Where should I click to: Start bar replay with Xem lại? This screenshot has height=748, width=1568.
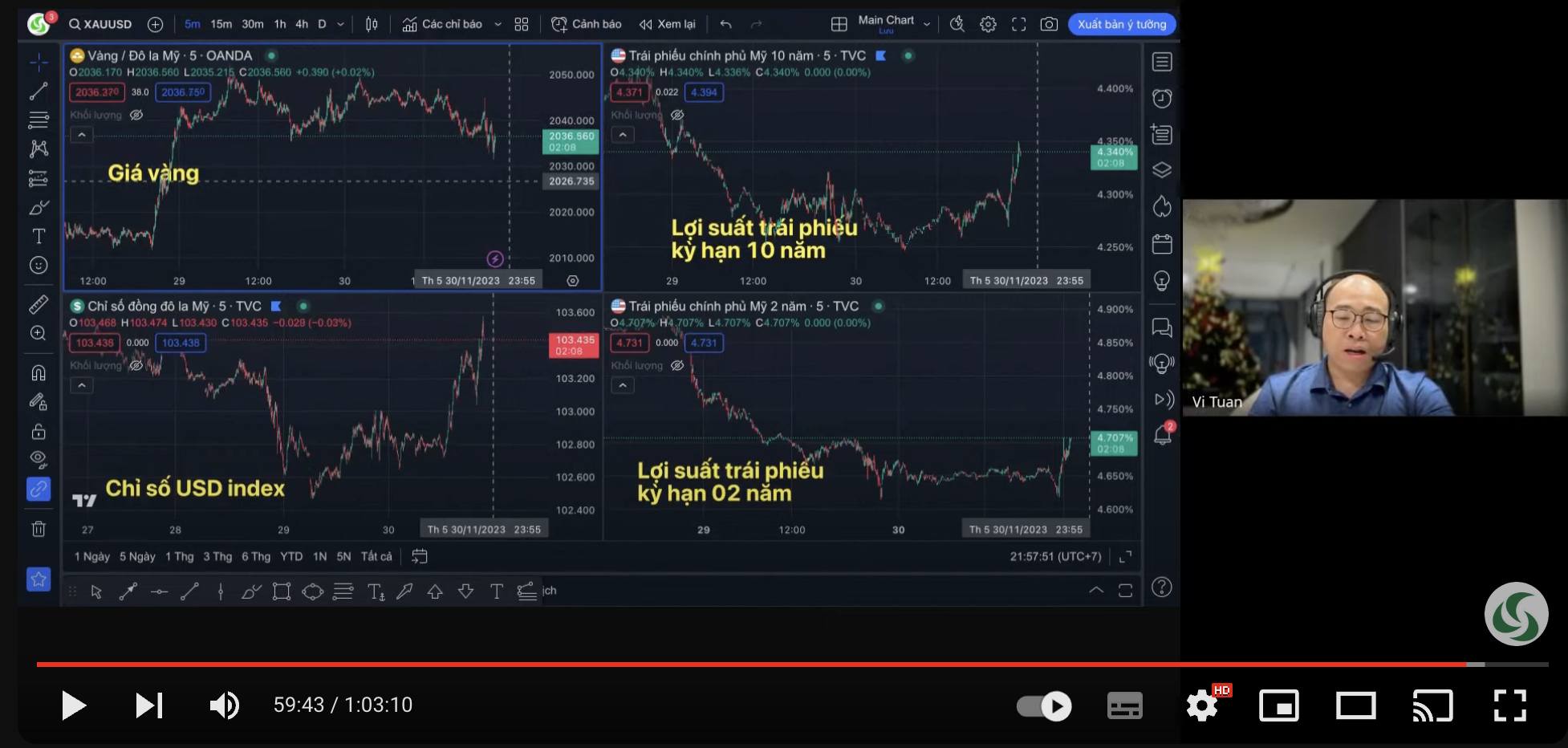(667, 24)
